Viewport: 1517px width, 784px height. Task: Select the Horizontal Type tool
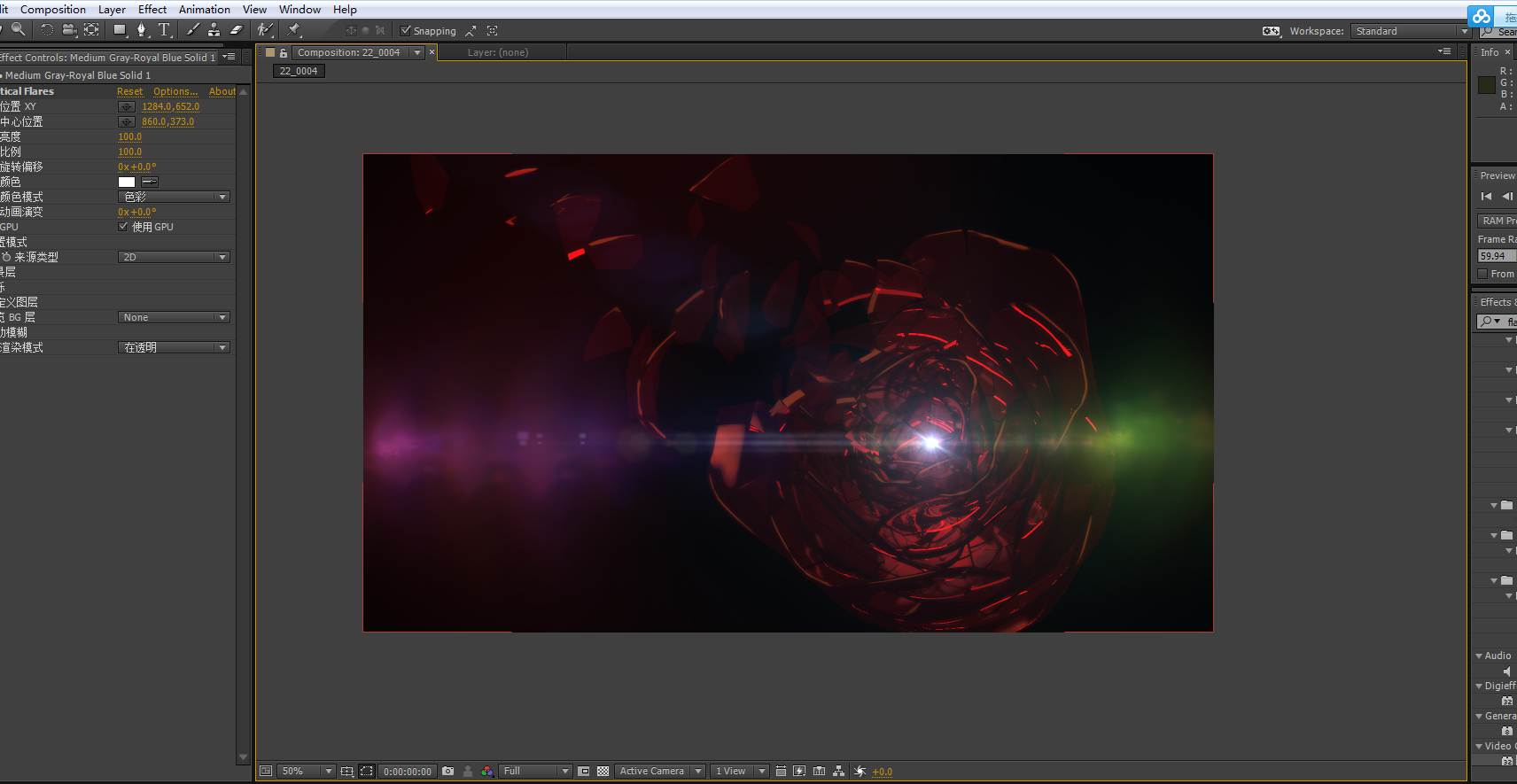tap(164, 30)
